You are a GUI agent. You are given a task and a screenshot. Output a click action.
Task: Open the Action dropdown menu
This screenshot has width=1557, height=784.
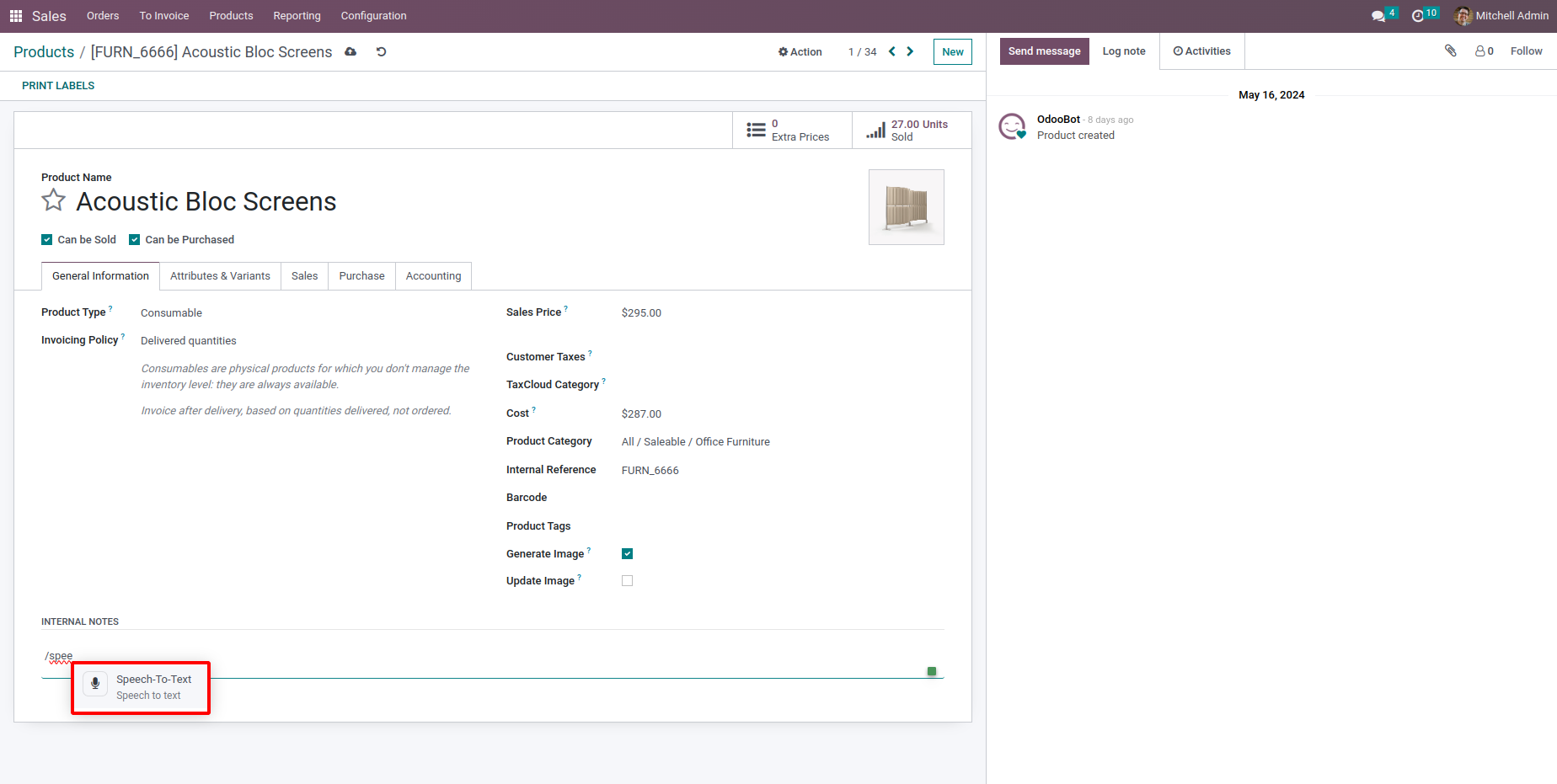click(x=800, y=52)
